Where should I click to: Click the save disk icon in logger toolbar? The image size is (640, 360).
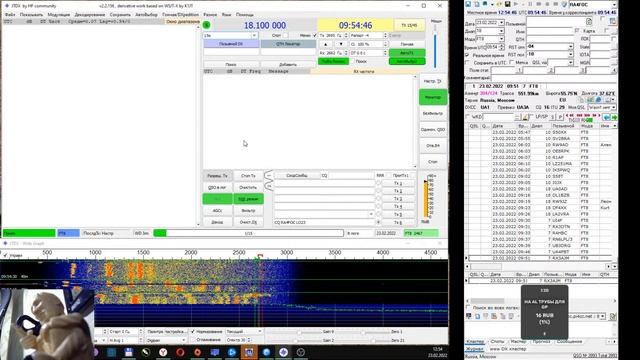(507, 4)
